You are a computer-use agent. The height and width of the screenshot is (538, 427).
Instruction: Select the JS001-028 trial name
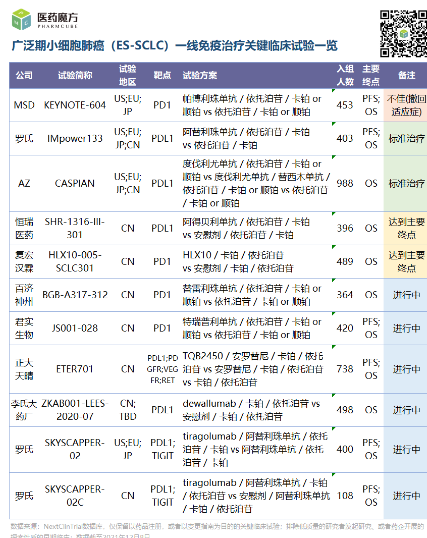click(75, 328)
